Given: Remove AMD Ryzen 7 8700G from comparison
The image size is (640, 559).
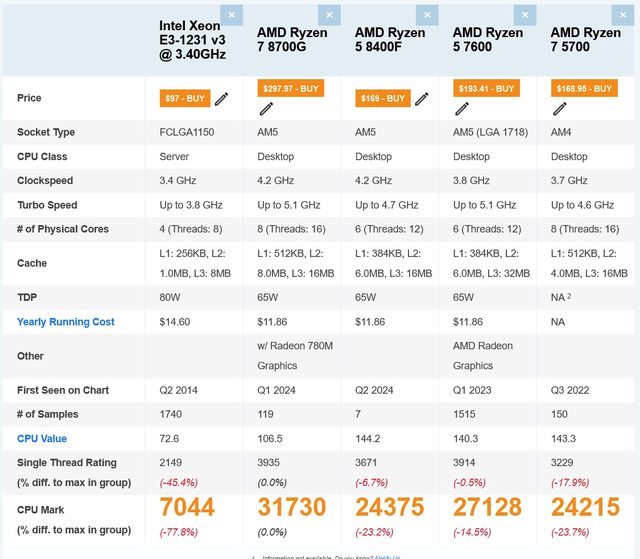Looking at the screenshot, I should [x=329, y=15].
